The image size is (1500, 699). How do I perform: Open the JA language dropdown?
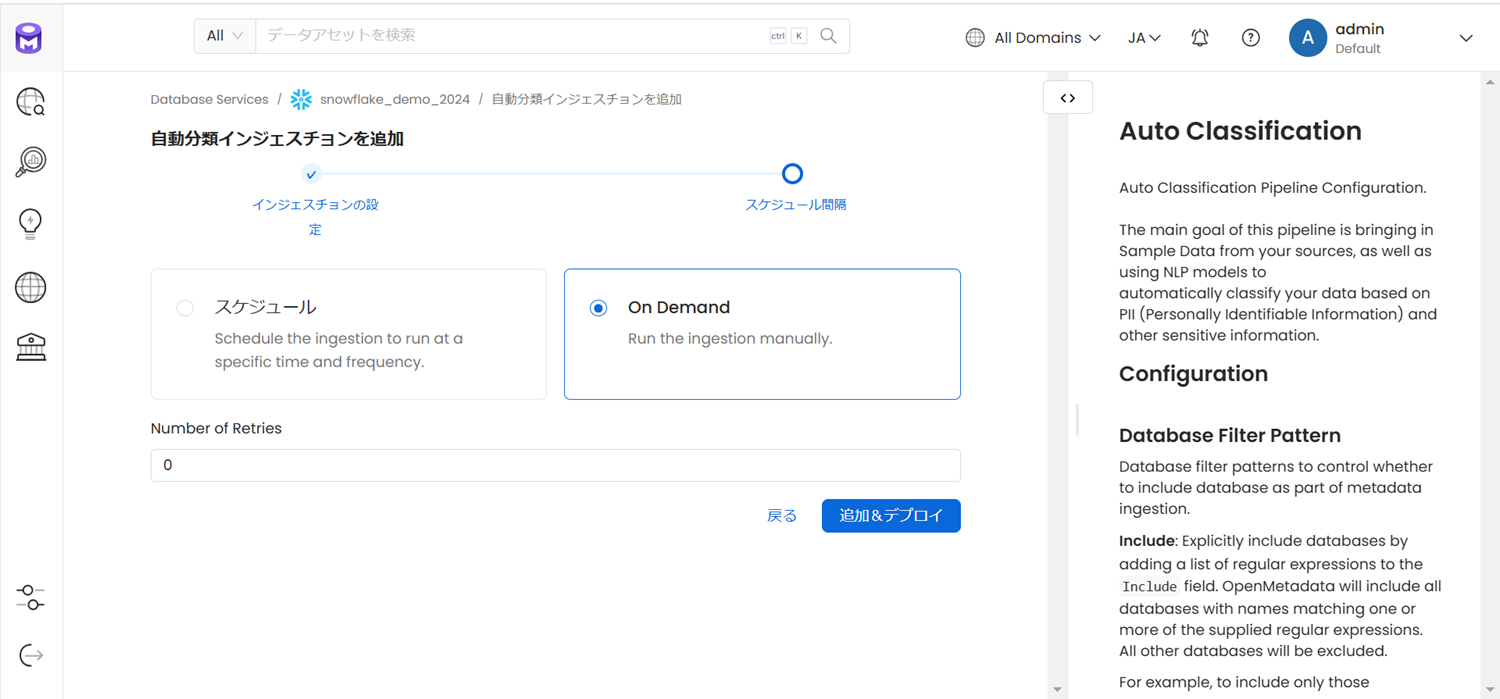(1144, 38)
